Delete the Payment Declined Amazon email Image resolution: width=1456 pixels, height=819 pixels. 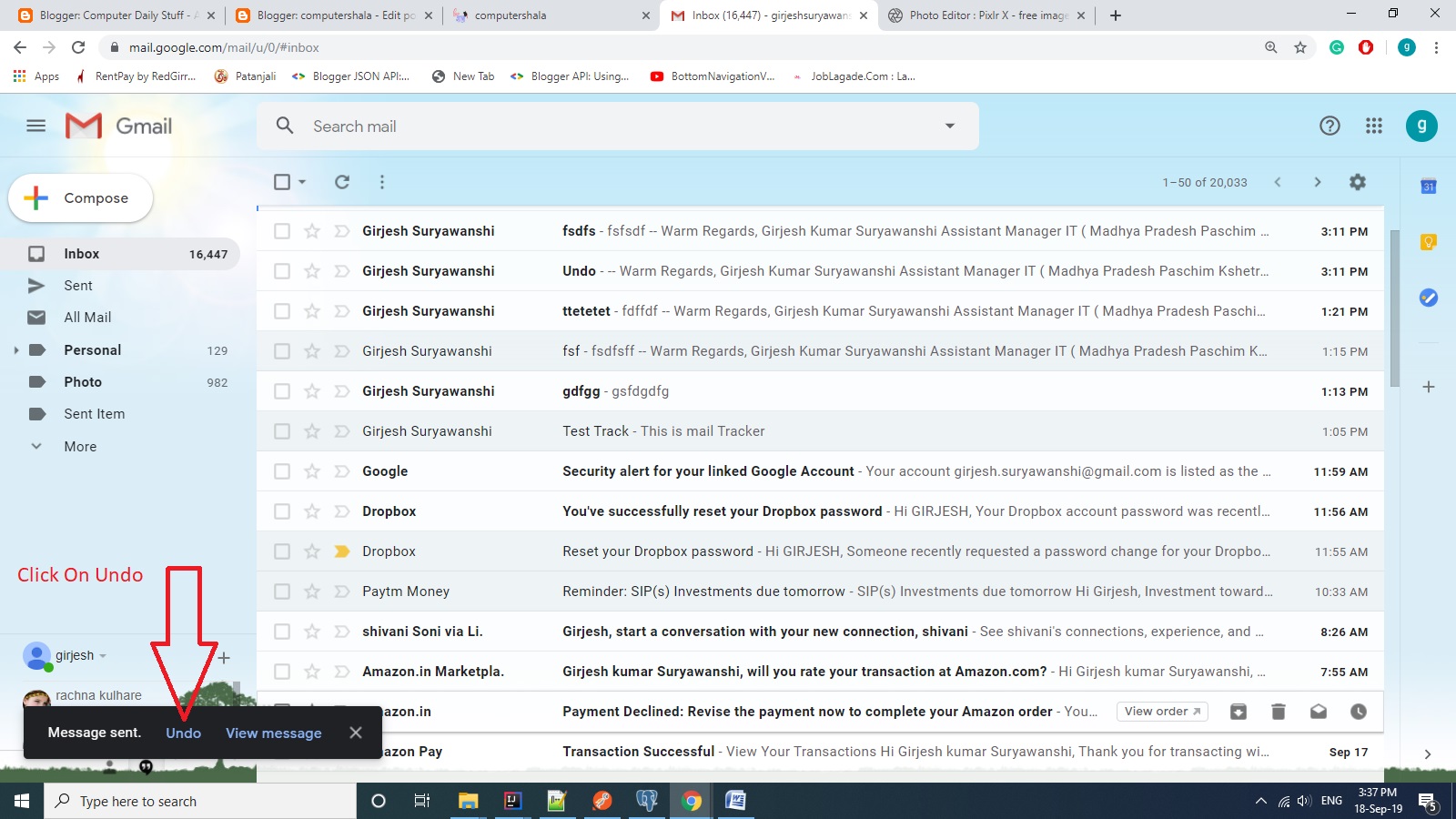tap(1279, 712)
